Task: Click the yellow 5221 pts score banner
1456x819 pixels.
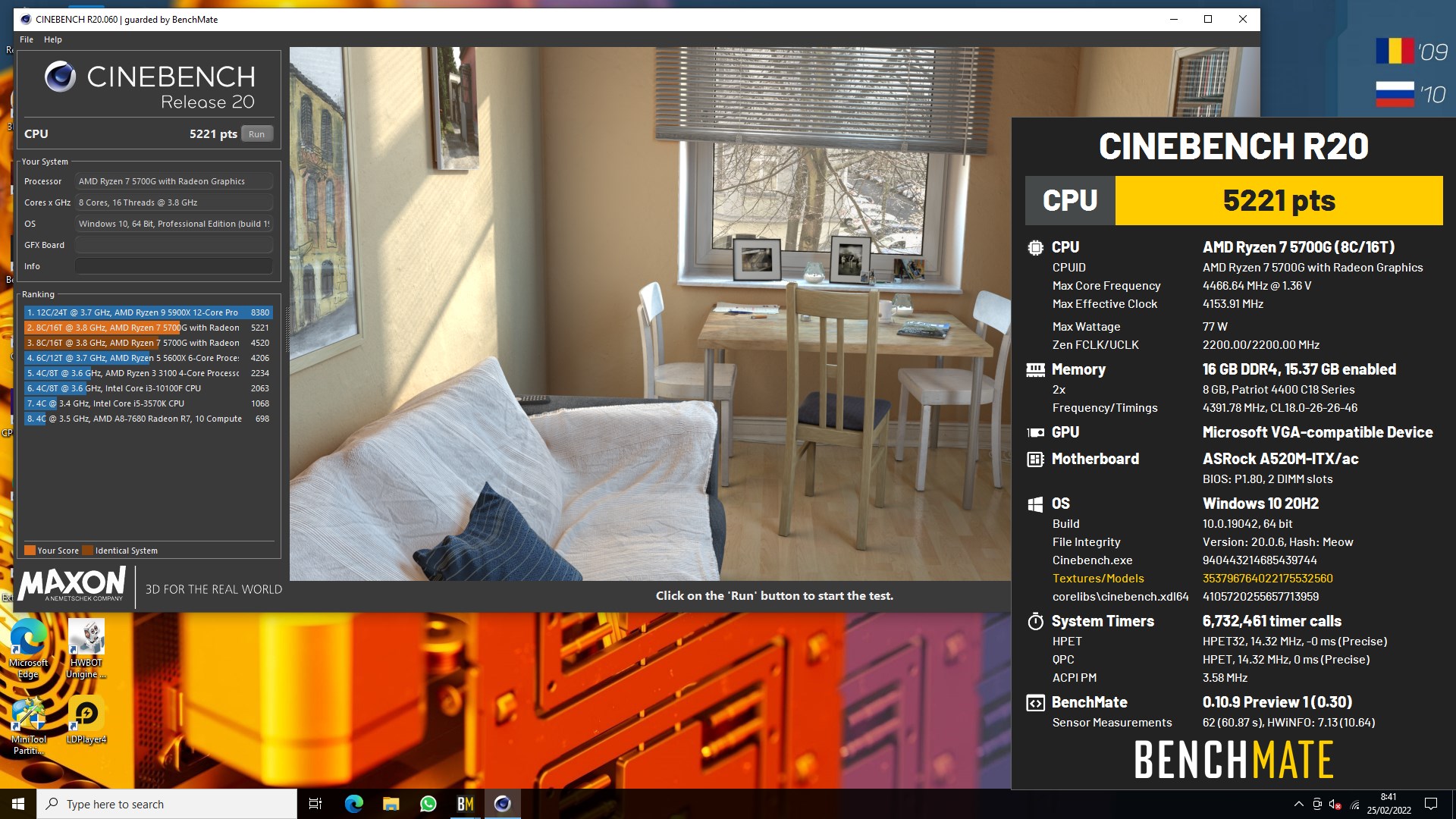Action: [1279, 201]
